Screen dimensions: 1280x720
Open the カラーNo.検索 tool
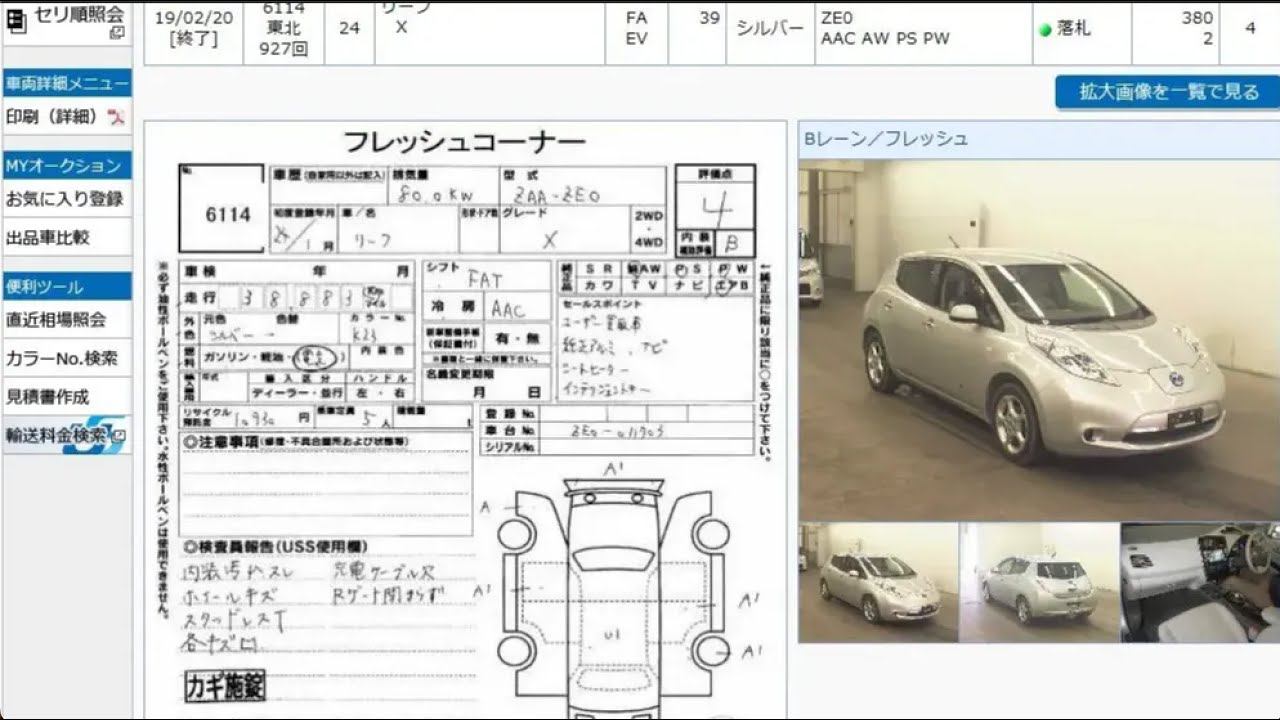62,358
